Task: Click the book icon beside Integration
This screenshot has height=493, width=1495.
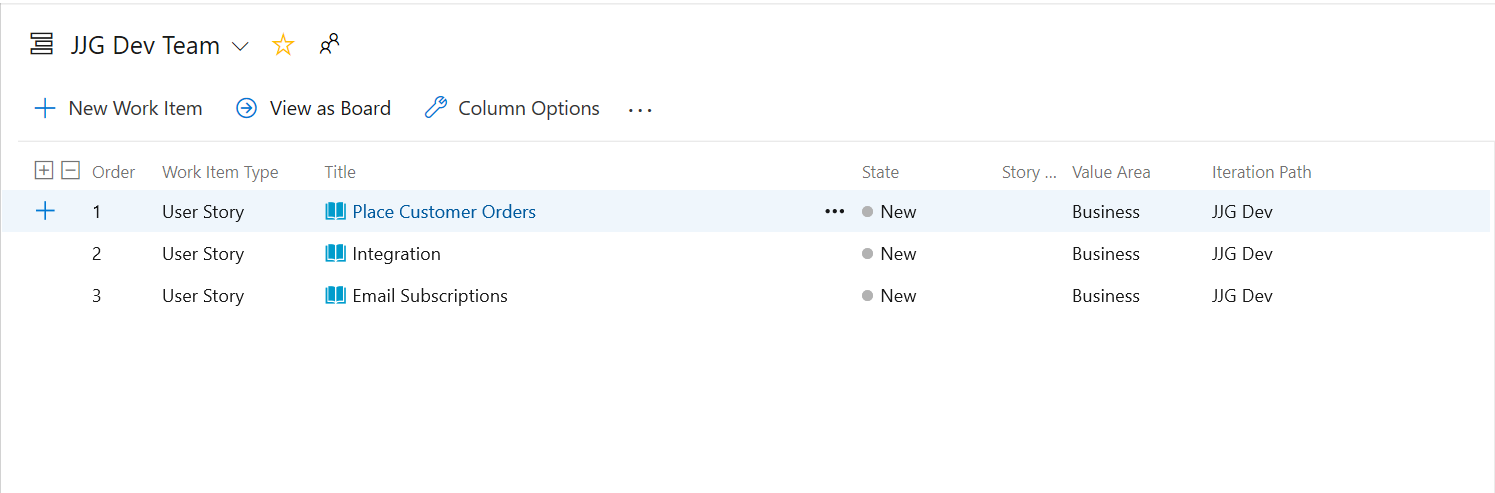Action: 336,254
